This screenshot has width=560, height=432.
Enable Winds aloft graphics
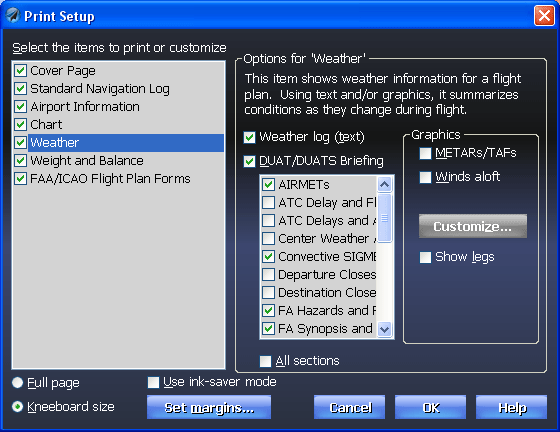[x=425, y=177]
